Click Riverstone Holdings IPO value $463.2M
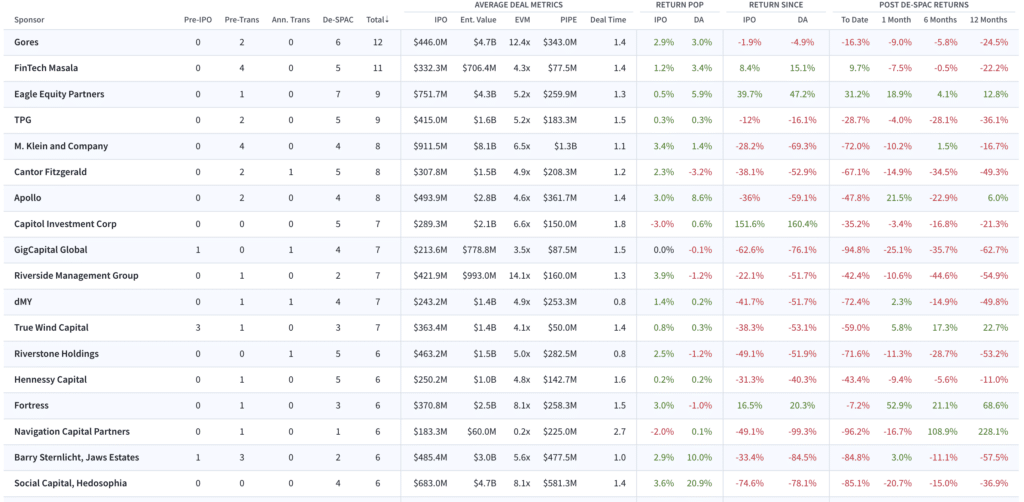This screenshot has height=502, width=1024. tap(430, 354)
